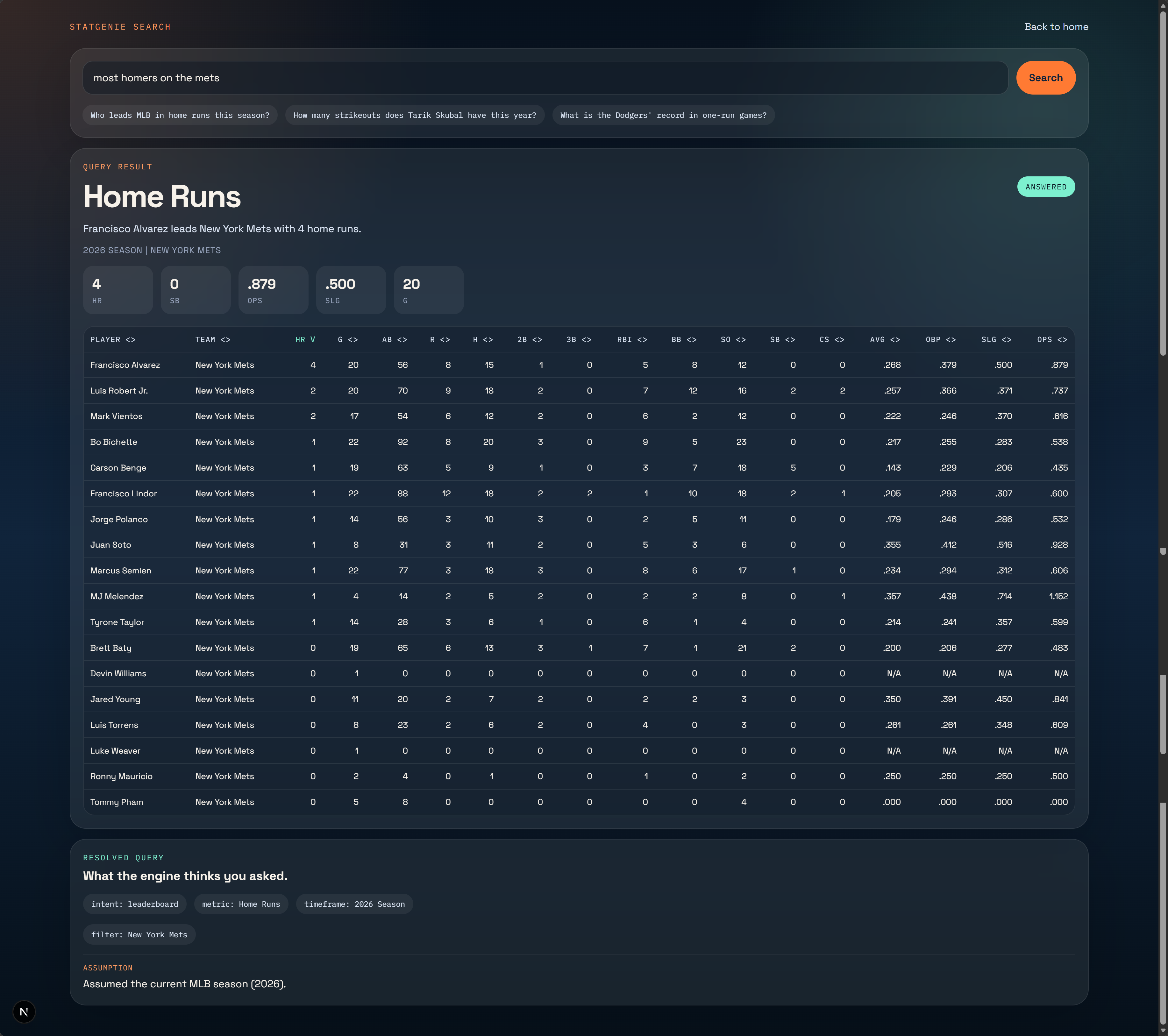
Task: Click the Next.js dev tools icon
Action: 24,1011
